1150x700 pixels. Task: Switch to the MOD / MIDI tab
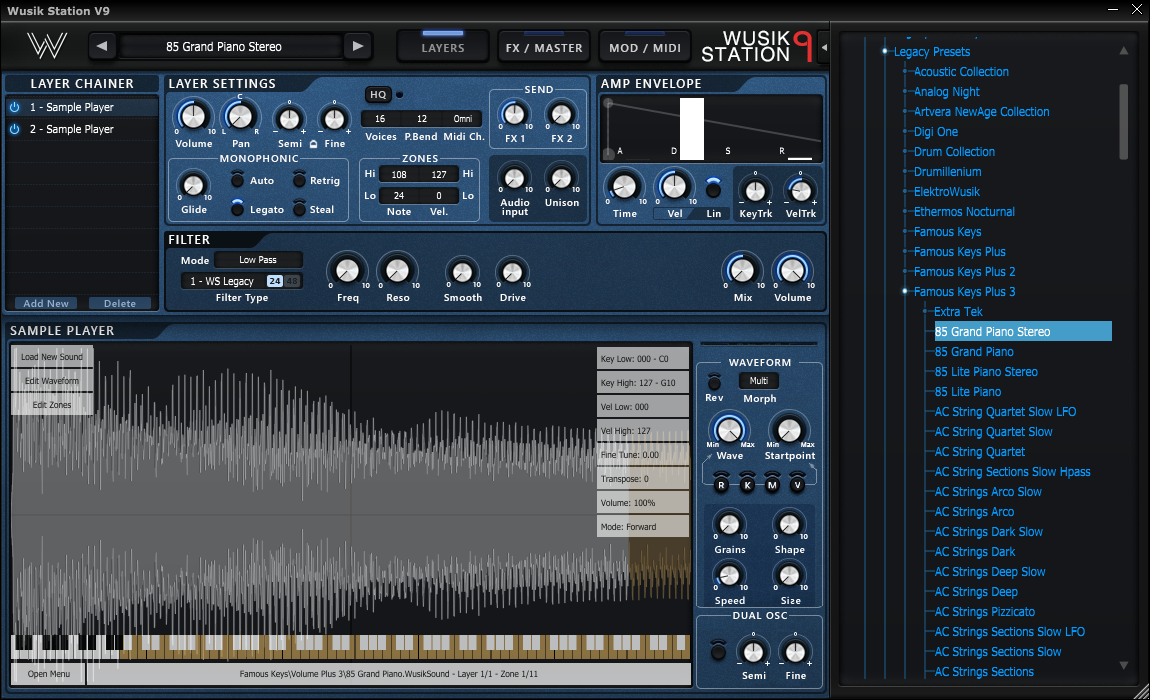[x=645, y=47]
